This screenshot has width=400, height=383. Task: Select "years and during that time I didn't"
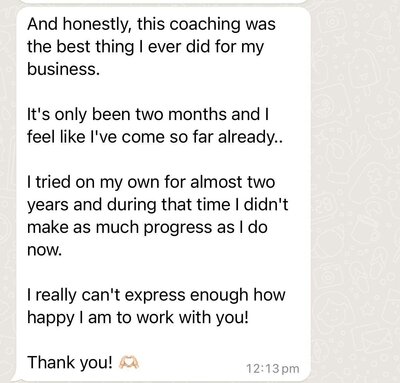coord(157,205)
